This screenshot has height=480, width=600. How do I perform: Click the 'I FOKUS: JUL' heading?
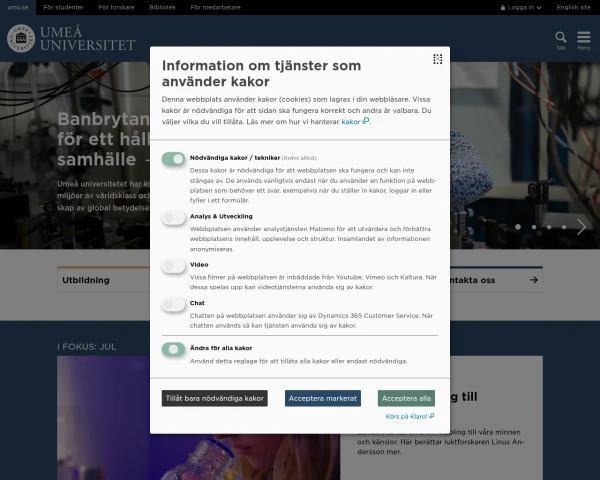86,347
